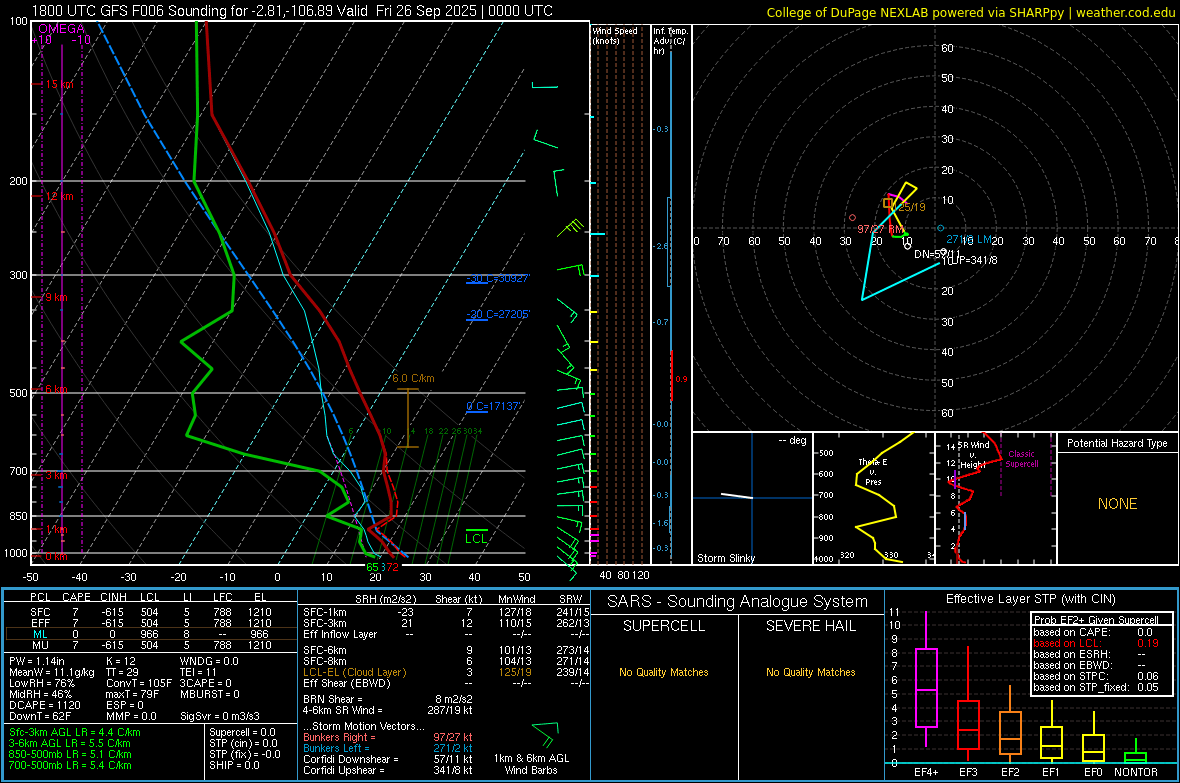Click the 'based on STPC: 0.06' line
1180x783 pixels.
coord(1096,676)
